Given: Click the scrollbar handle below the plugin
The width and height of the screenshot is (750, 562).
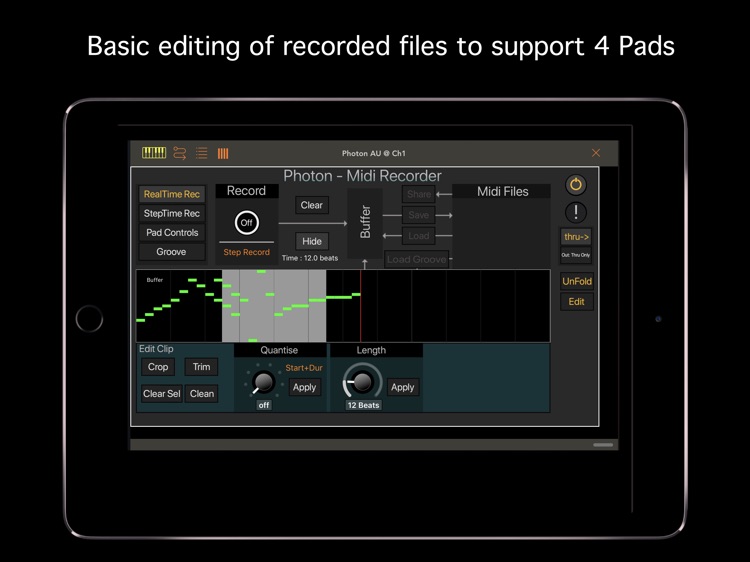Looking at the screenshot, I should (603, 445).
